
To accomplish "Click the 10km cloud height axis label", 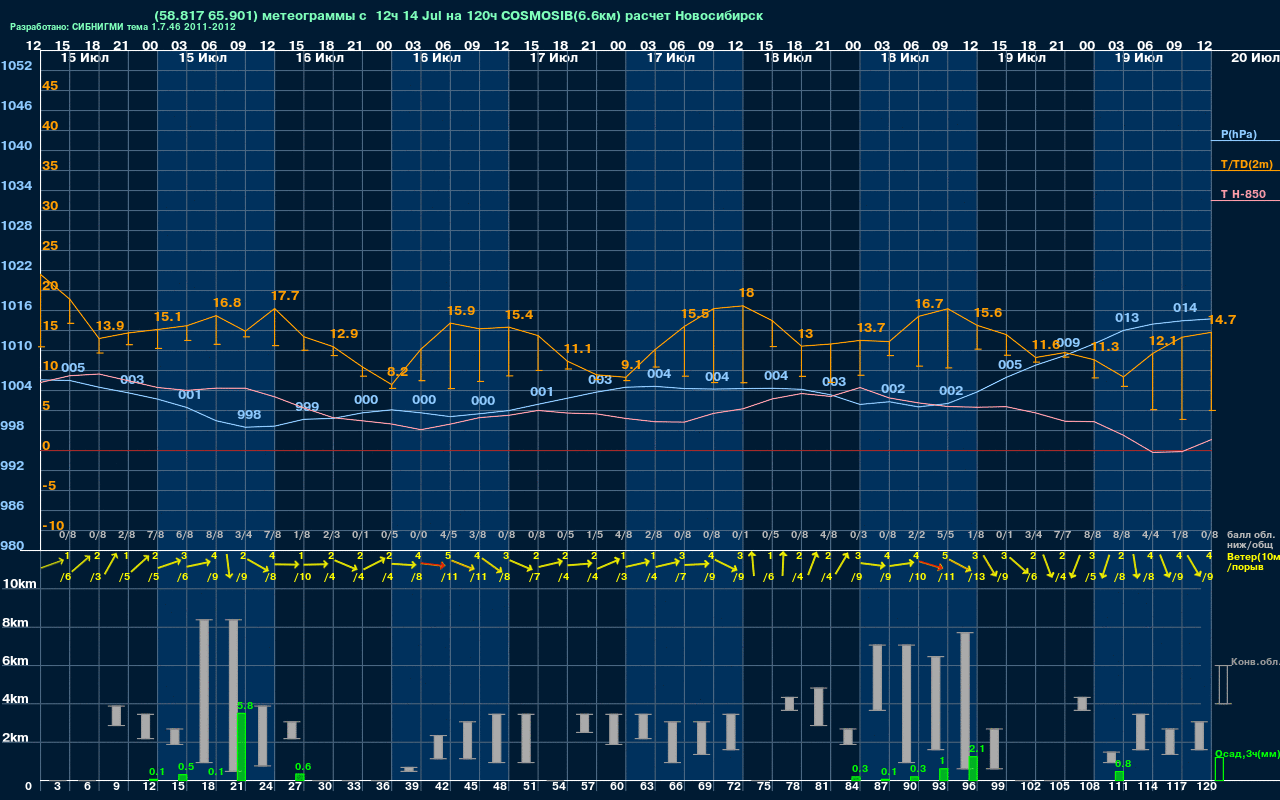I will coord(20,583).
